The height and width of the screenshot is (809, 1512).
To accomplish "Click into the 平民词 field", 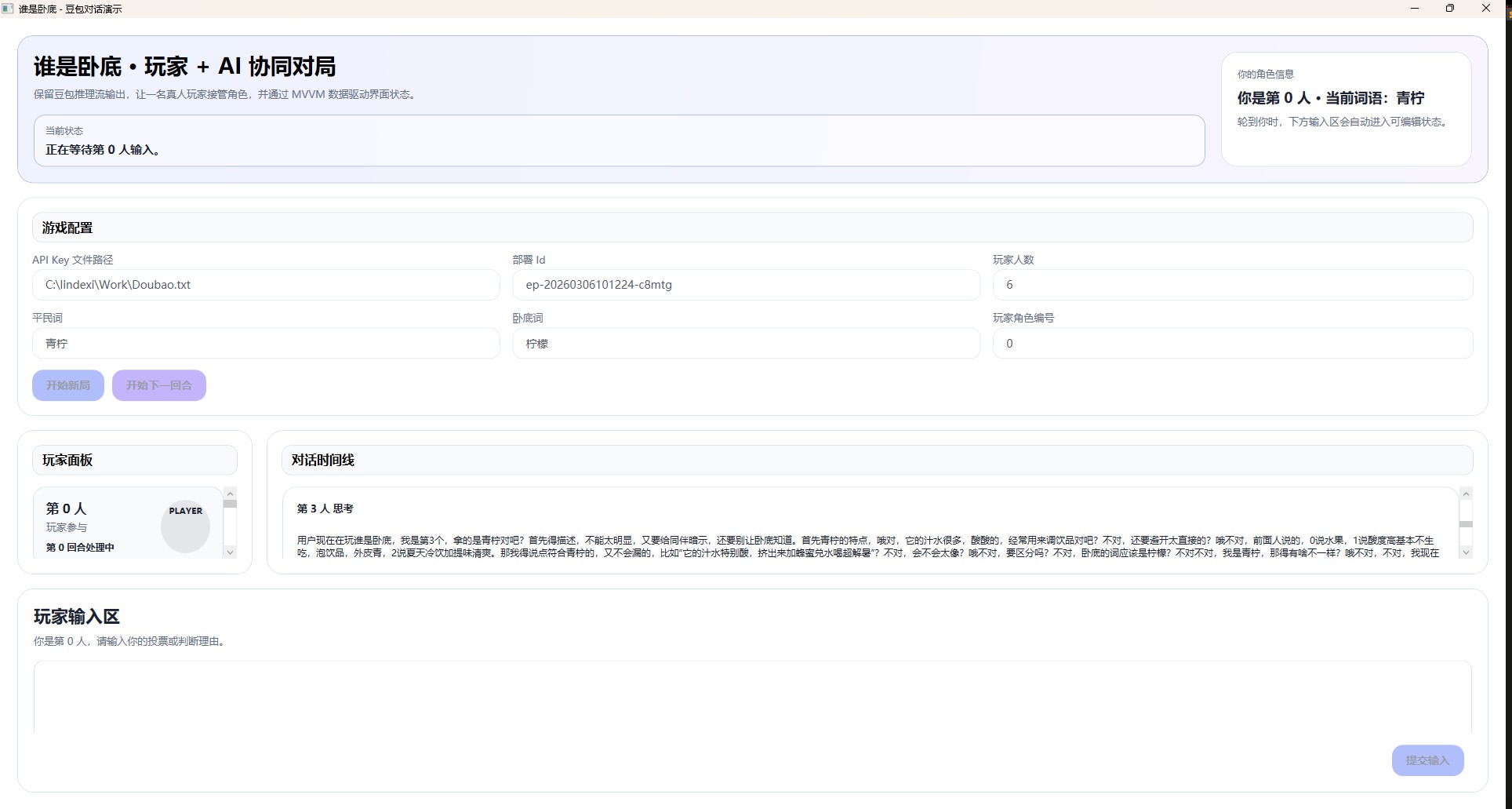I will pos(265,344).
